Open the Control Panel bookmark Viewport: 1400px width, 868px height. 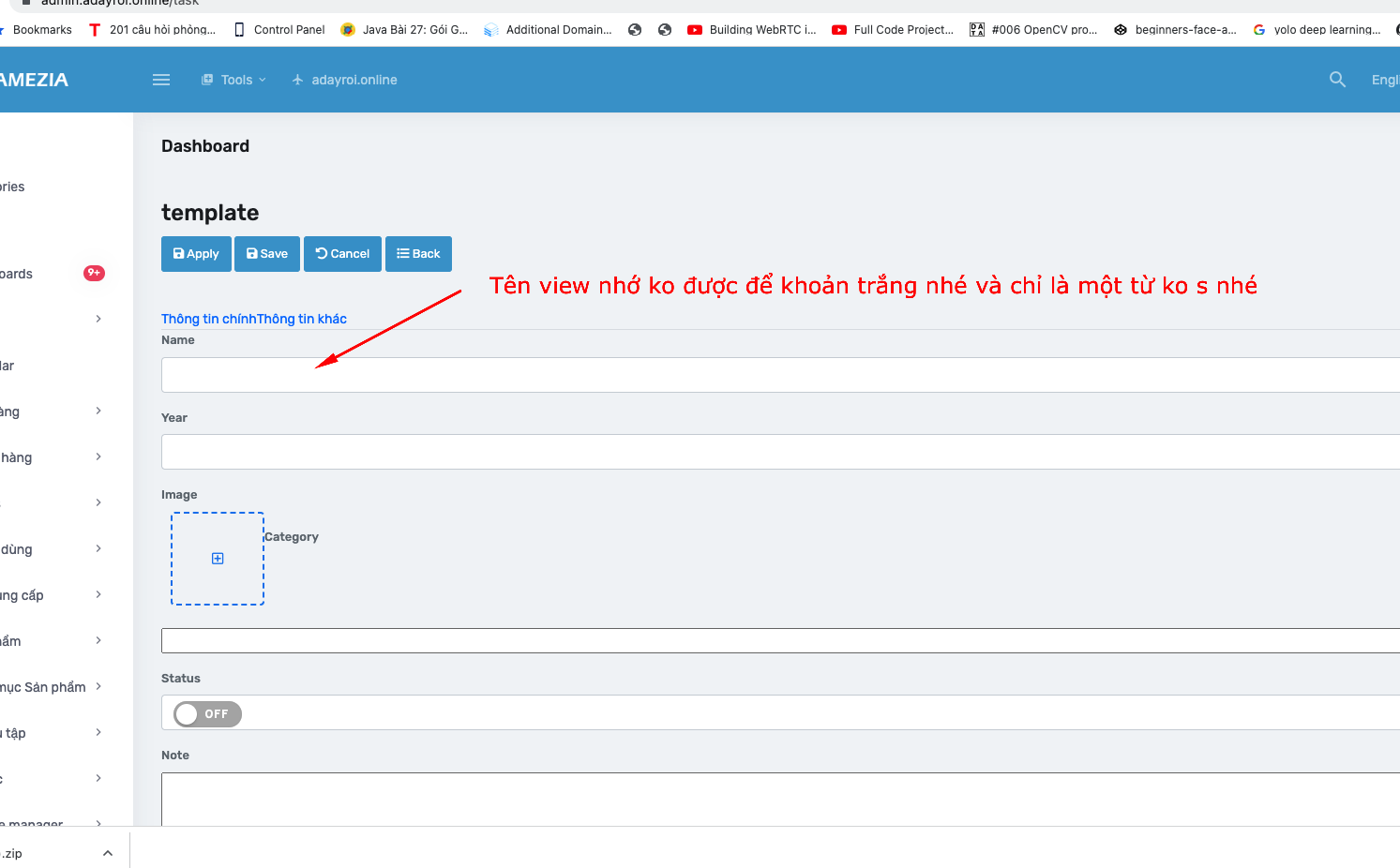tap(279, 30)
